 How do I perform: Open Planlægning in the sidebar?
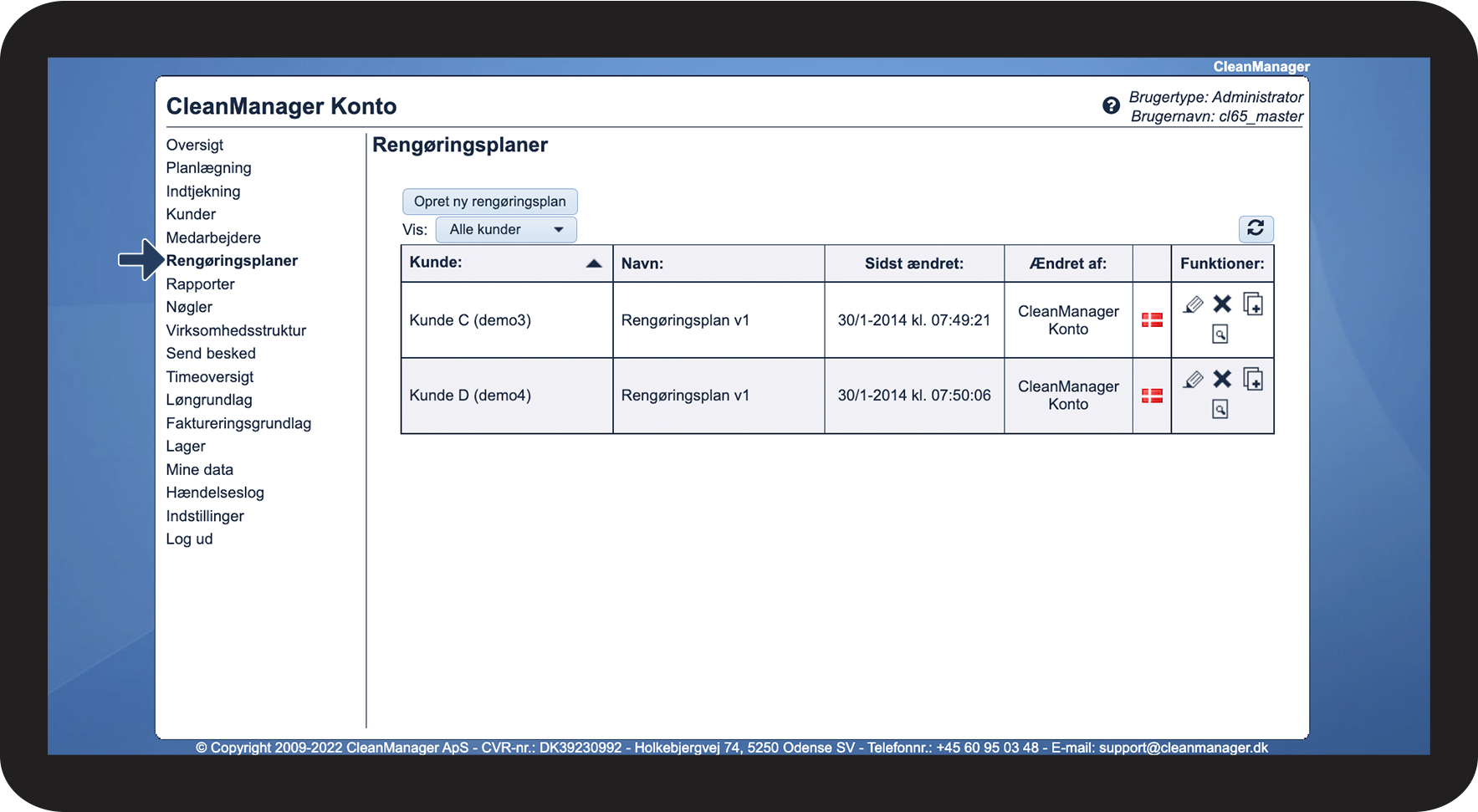coord(209,168)
